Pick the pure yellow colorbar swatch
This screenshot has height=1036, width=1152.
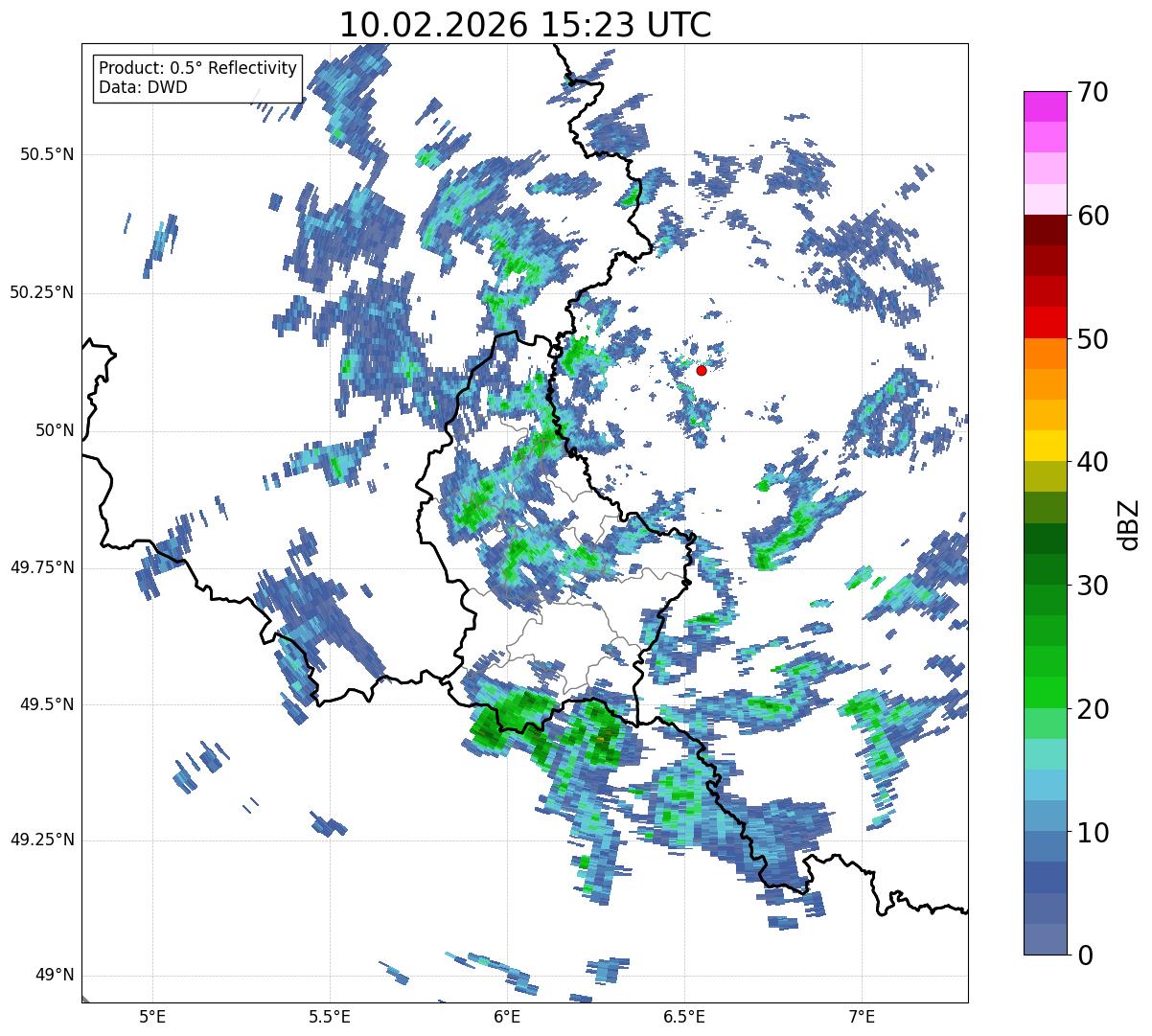click(1046, 446)
